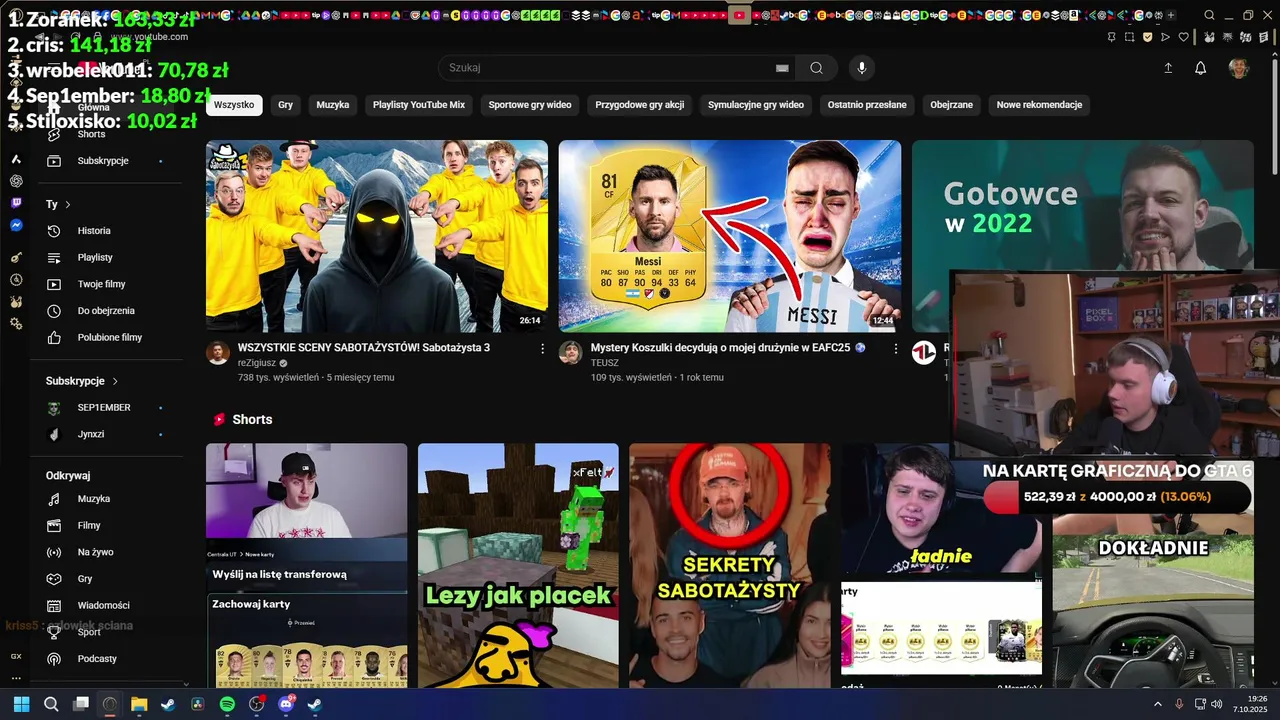Open the Shorts sidebar entry
This screenshot has height=720, width=1280.
point(104,134)
